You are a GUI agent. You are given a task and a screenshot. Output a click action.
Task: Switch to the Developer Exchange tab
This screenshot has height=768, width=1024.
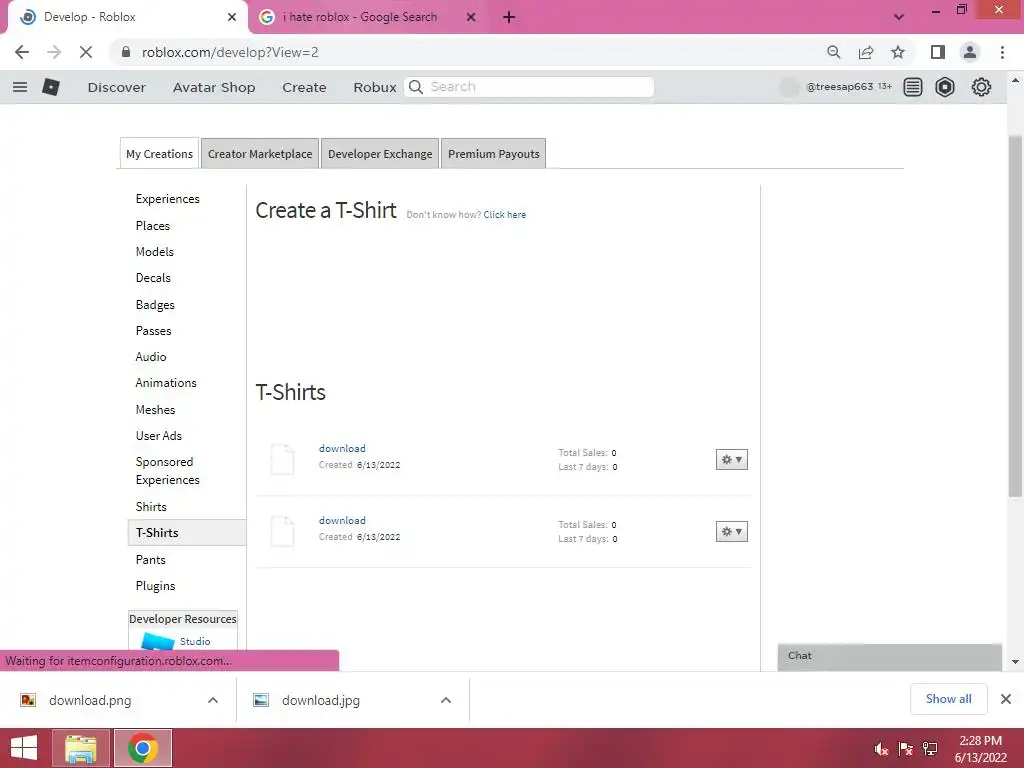pos(380,153)
